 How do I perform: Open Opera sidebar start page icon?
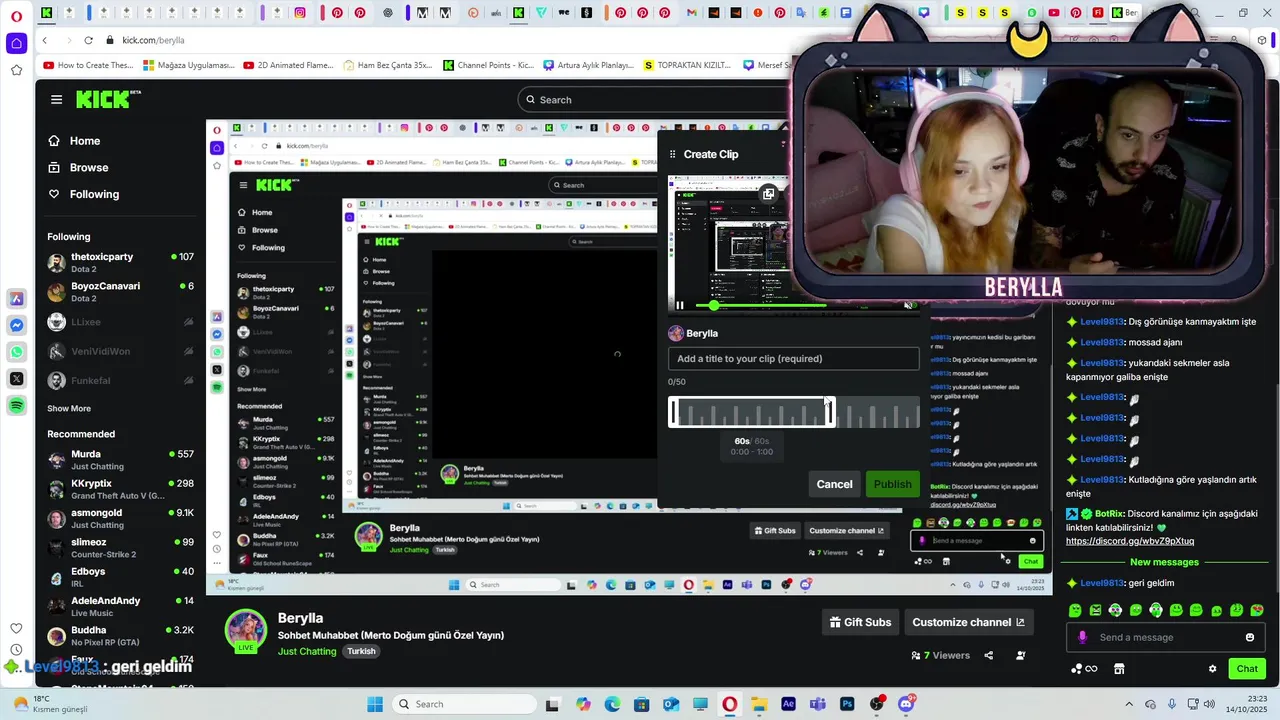16,43
